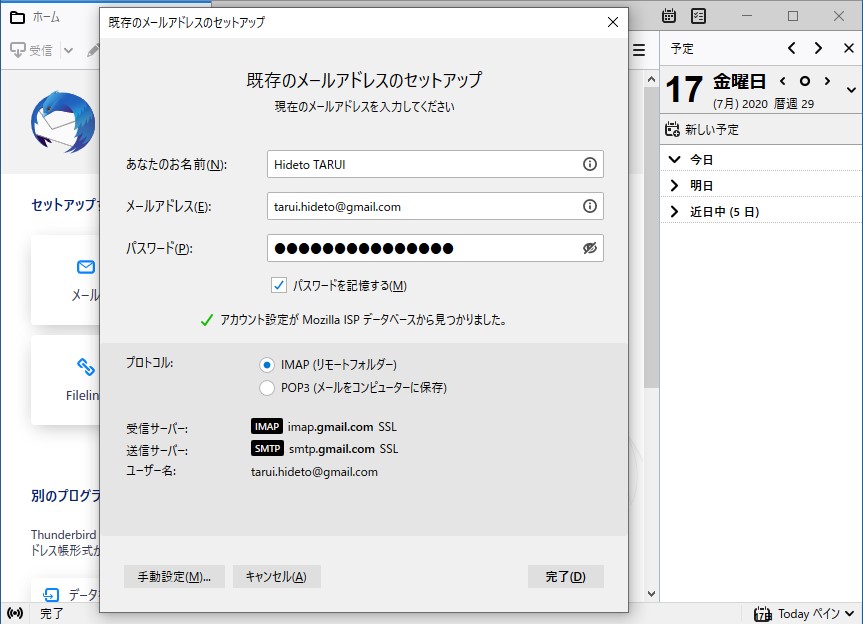Open the Tasks tab icon
863x624 pixels.
pyautogui.click(x=698, y=16)
